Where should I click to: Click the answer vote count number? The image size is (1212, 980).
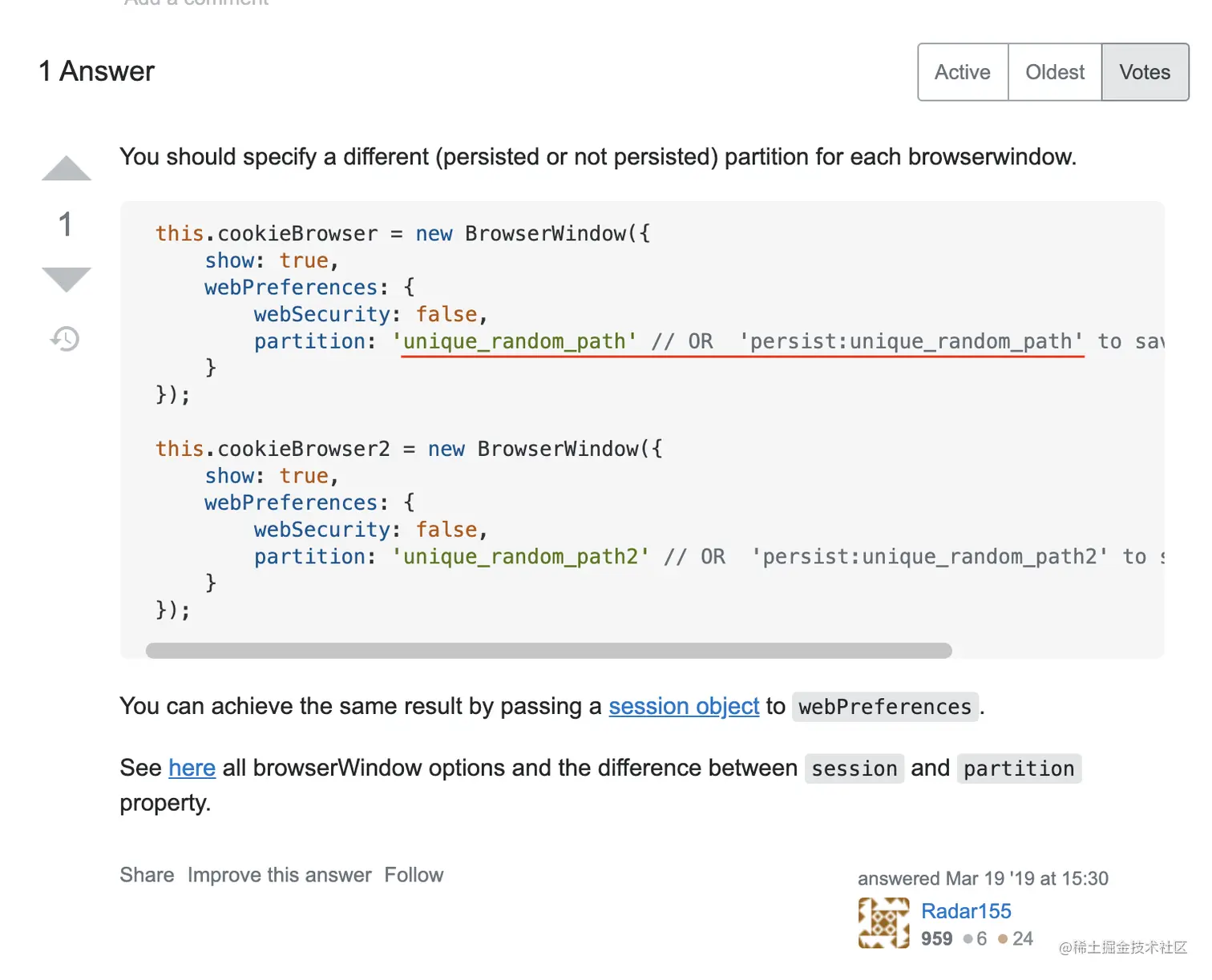(x=66, y=224)
